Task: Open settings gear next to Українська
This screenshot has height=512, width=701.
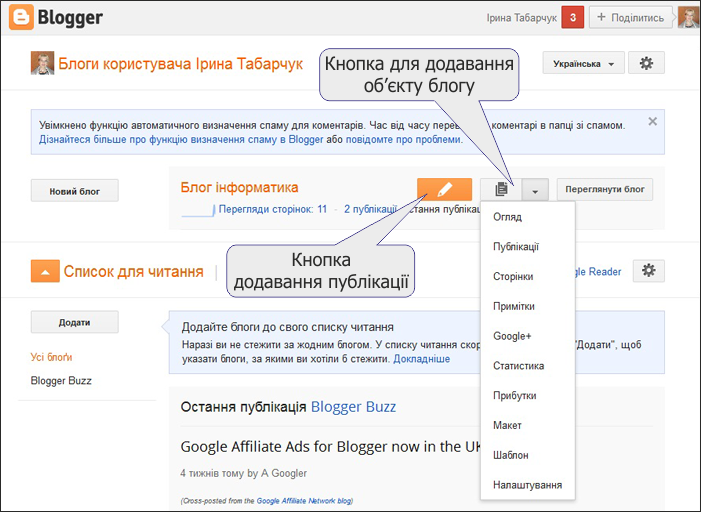Action: [x=646, y=63]
